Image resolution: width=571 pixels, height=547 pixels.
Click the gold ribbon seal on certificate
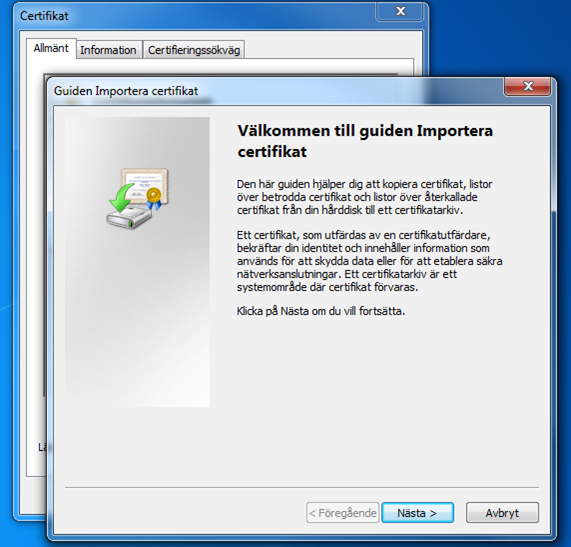pyautogui.click(x=154, y=198)
